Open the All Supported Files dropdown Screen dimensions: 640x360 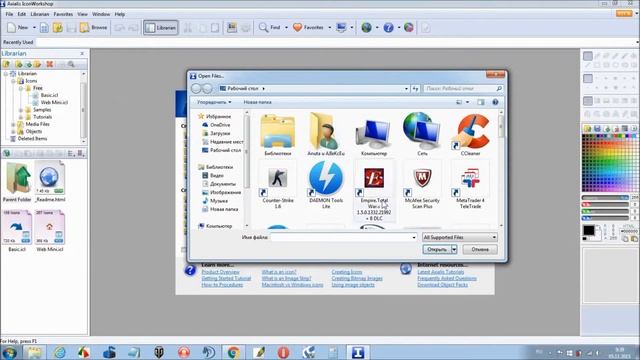pos(460,237)
